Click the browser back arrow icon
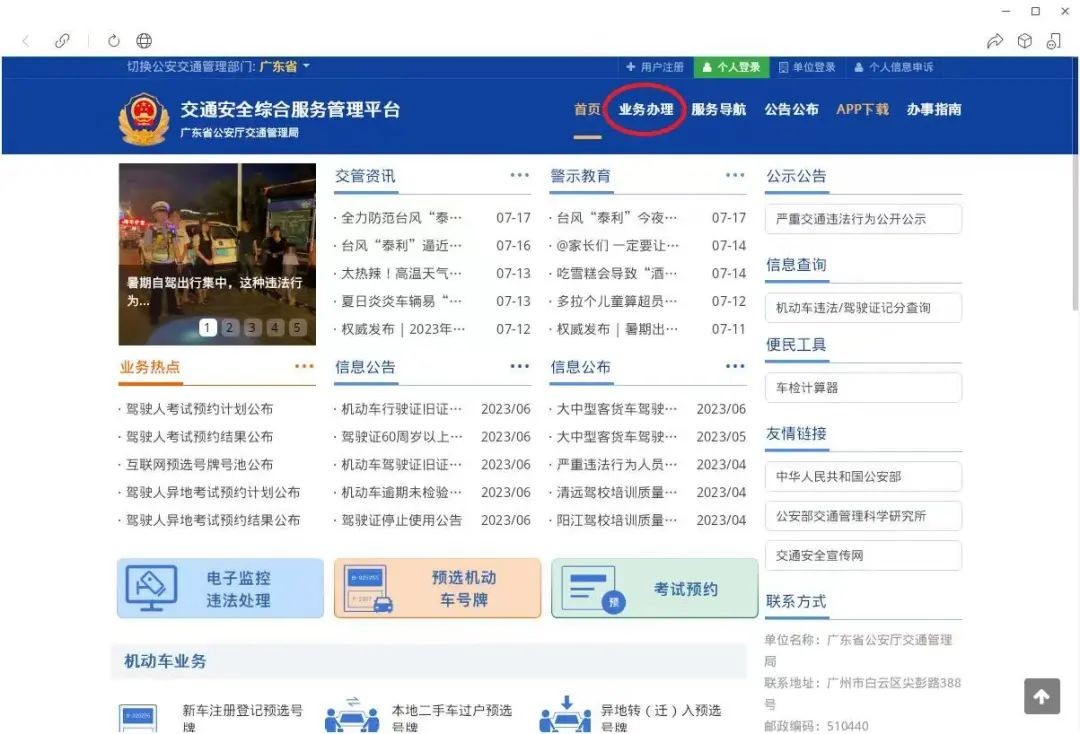1080x734 pixels. tap(26, 41)
